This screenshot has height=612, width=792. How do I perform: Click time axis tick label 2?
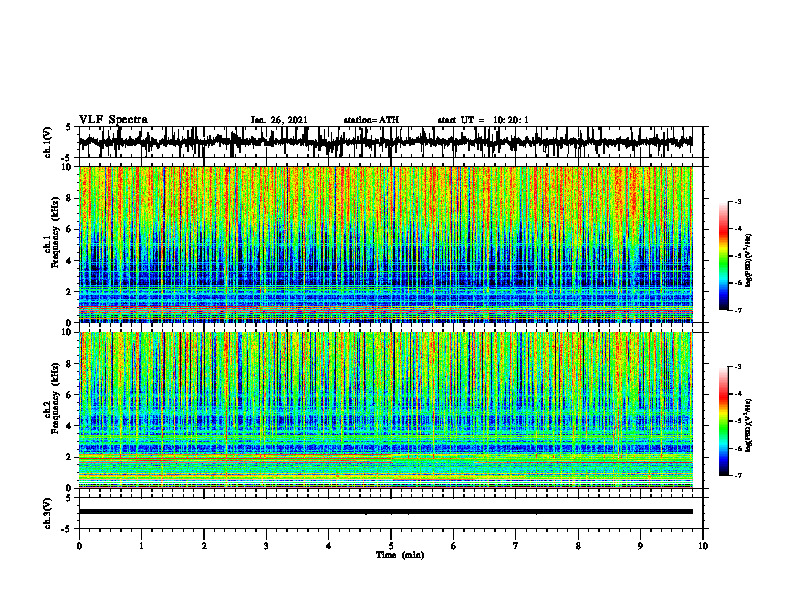204,546
